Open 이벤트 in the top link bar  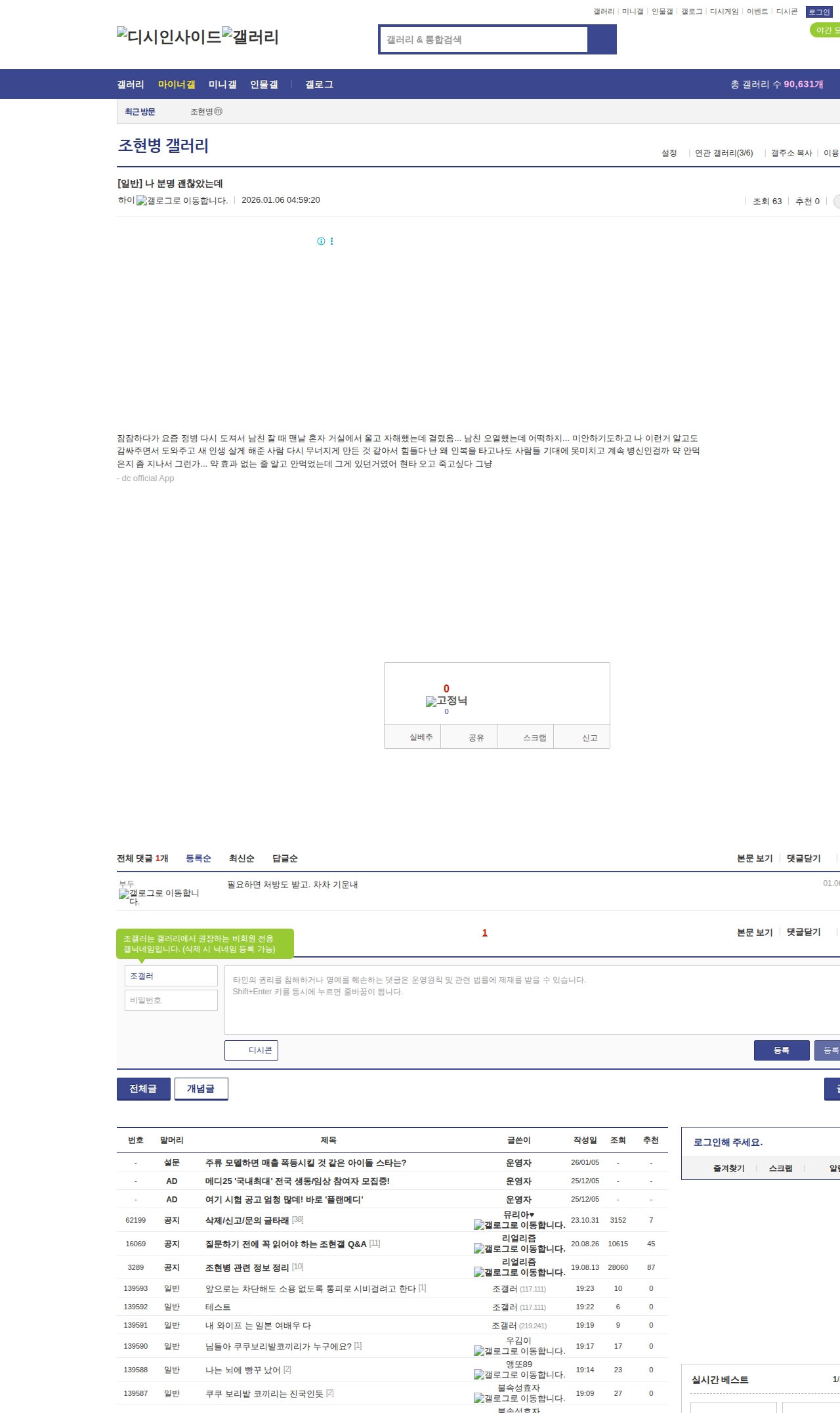click(757, 12)
